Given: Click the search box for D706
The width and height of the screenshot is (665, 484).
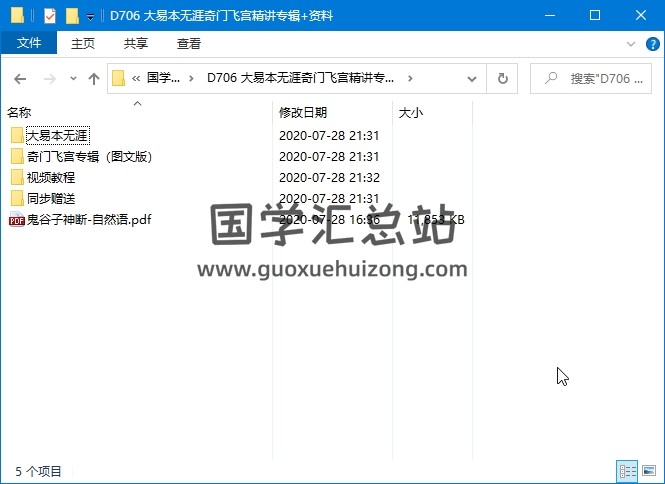Looking at the screenshot, I should (591, 78).
